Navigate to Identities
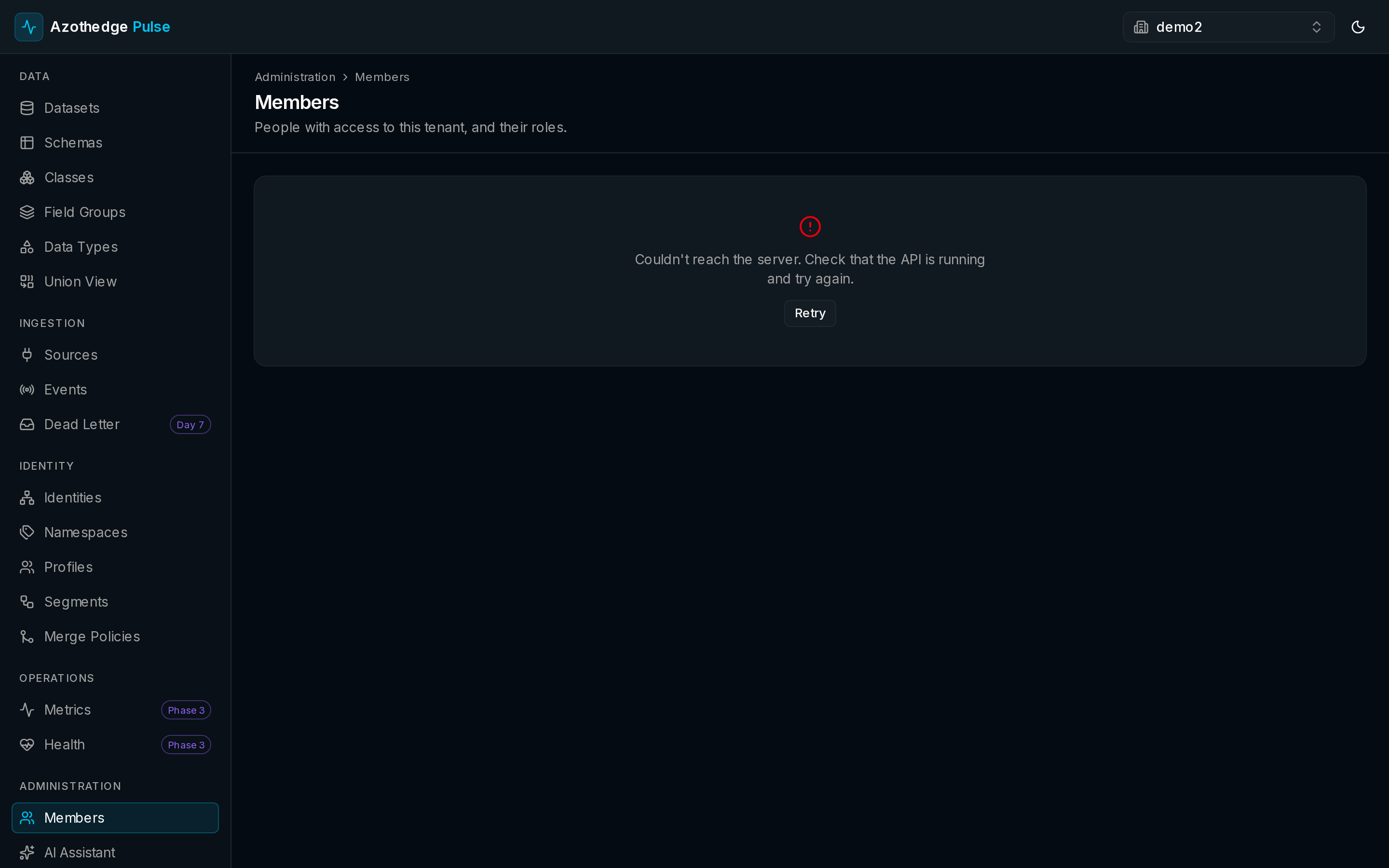Image resolution: width=1389 pixels, height=868 pixels. (115, 498)
